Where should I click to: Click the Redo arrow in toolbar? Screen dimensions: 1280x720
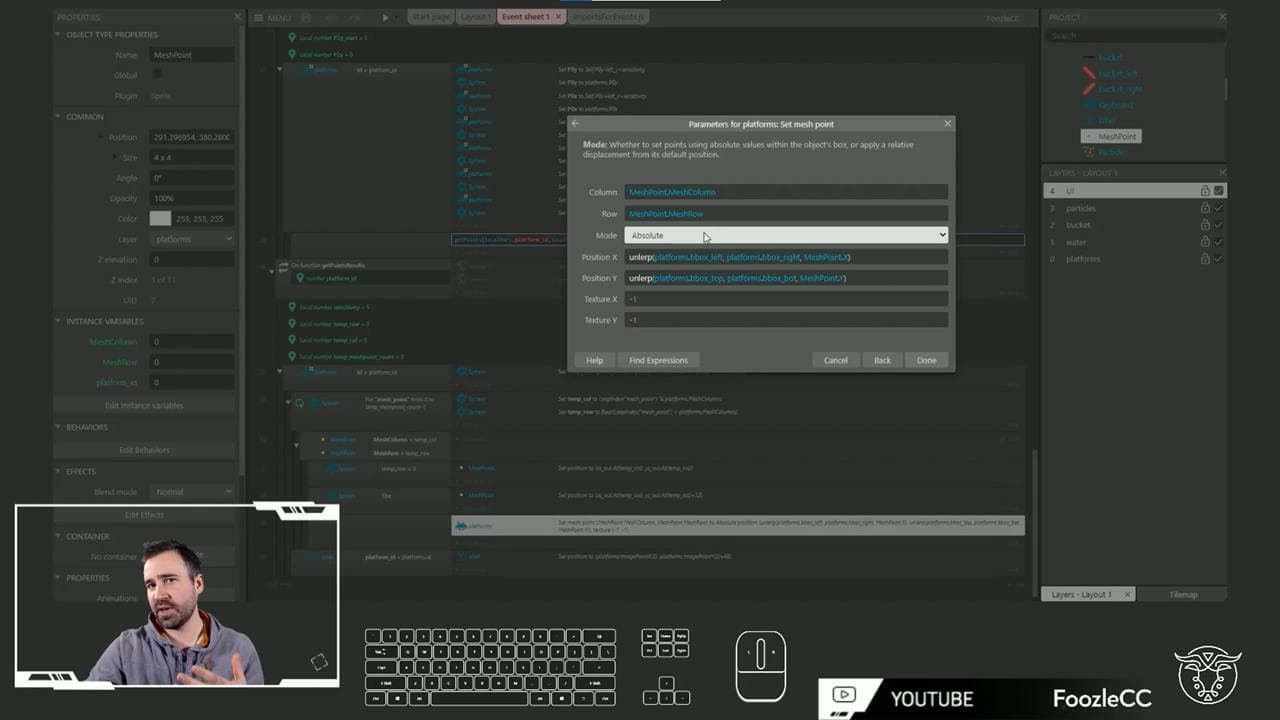354,18
